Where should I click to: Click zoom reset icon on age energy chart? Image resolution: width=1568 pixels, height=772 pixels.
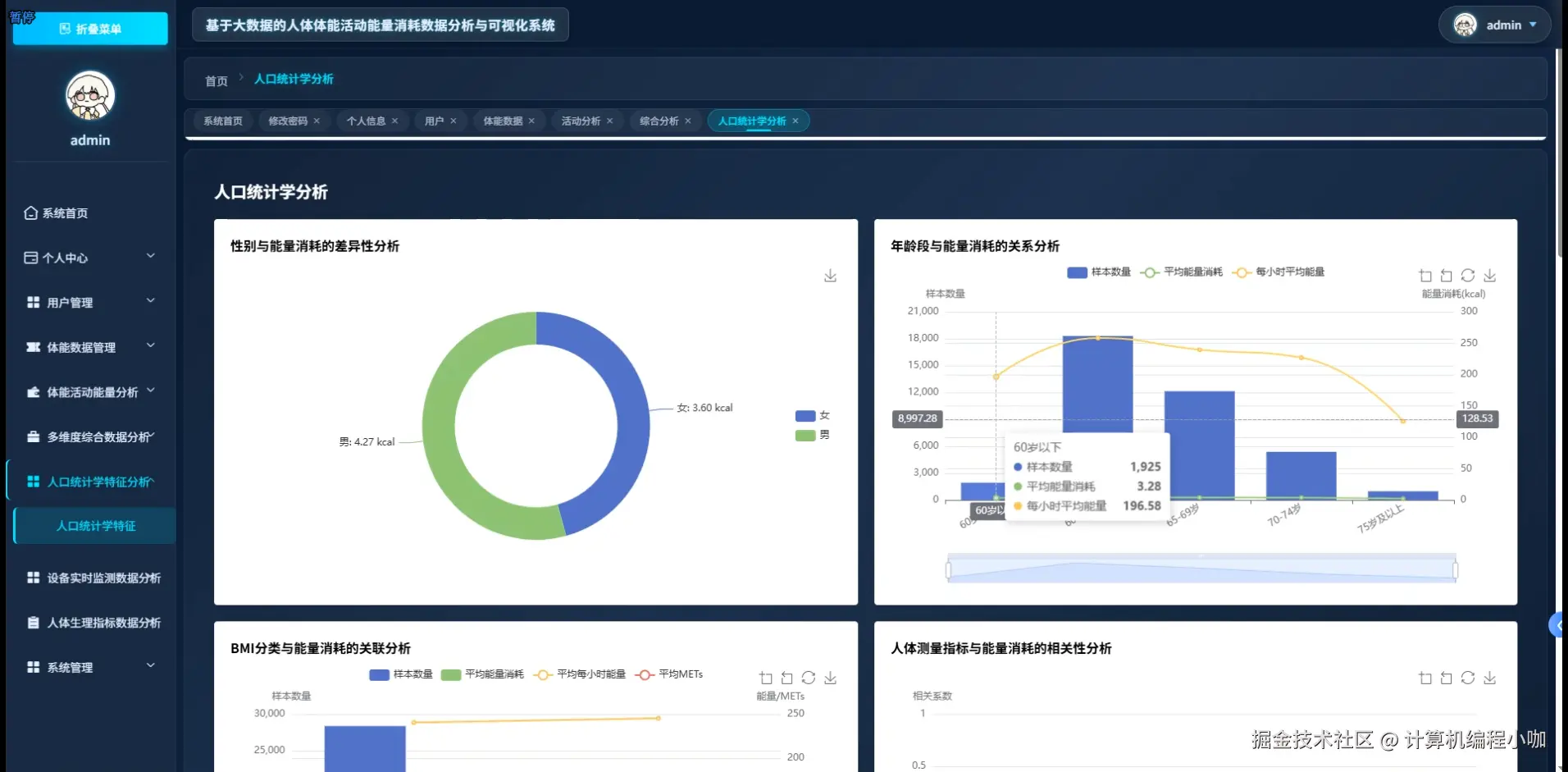coord(1446,276)
